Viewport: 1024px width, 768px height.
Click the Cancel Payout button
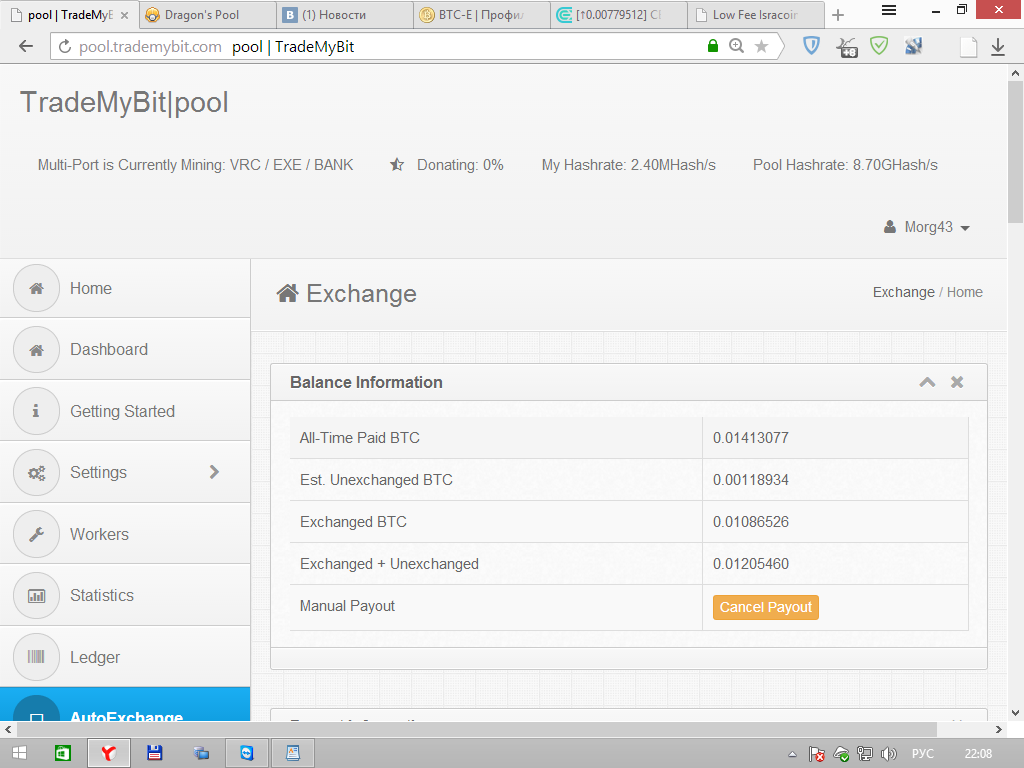coord(765,607)
